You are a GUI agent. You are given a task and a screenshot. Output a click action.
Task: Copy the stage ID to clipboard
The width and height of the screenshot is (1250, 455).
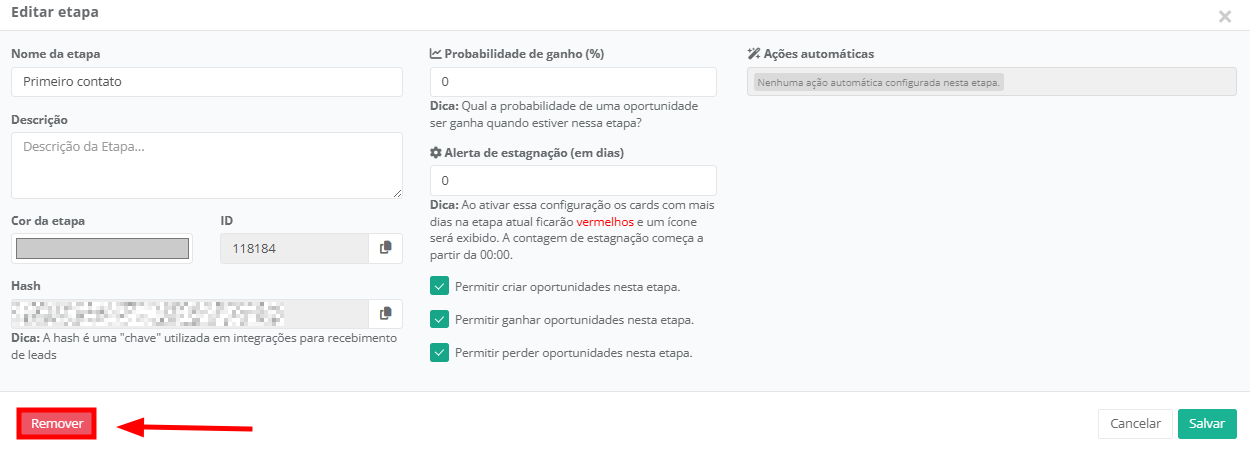(x=385, y=248)
